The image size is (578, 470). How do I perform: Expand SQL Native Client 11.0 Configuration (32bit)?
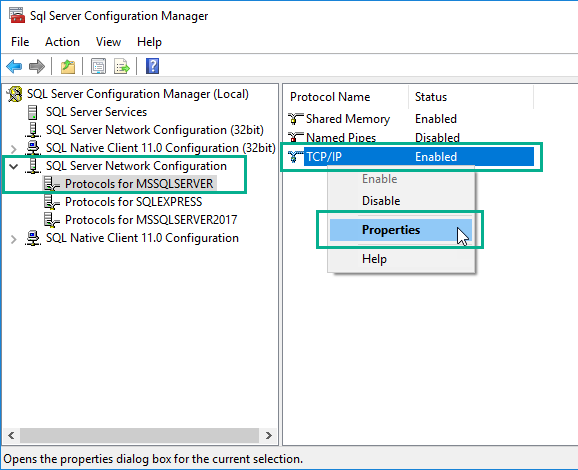14,149
